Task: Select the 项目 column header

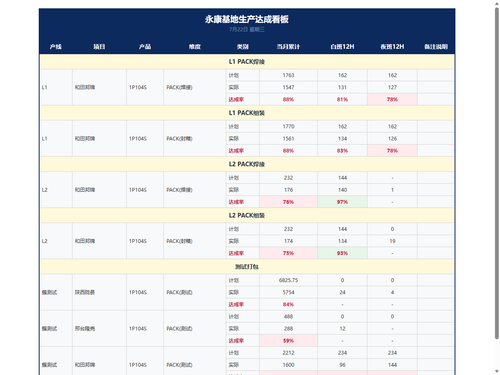Action: coord(99,47)
